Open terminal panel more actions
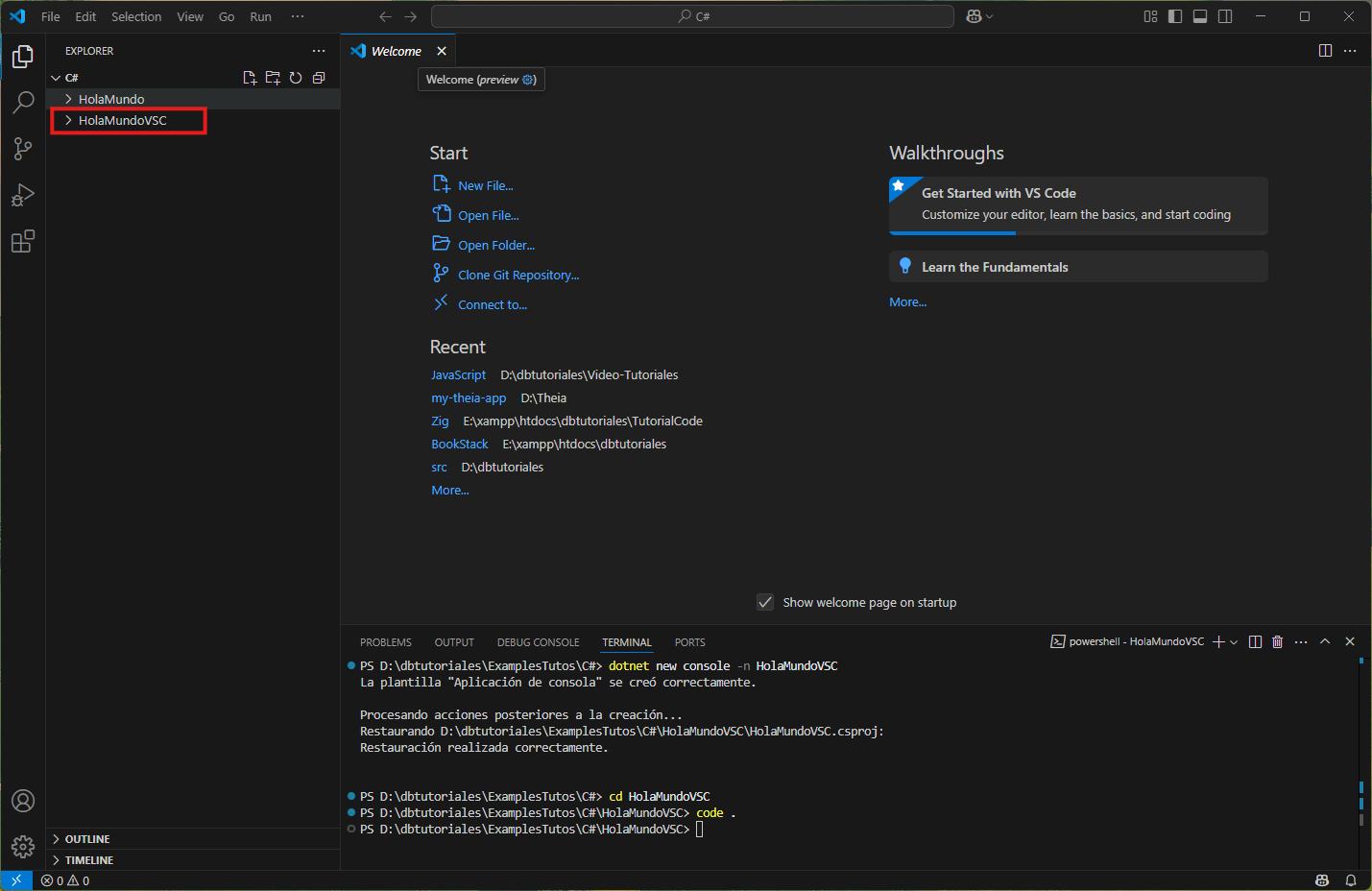 point(1301,641)
